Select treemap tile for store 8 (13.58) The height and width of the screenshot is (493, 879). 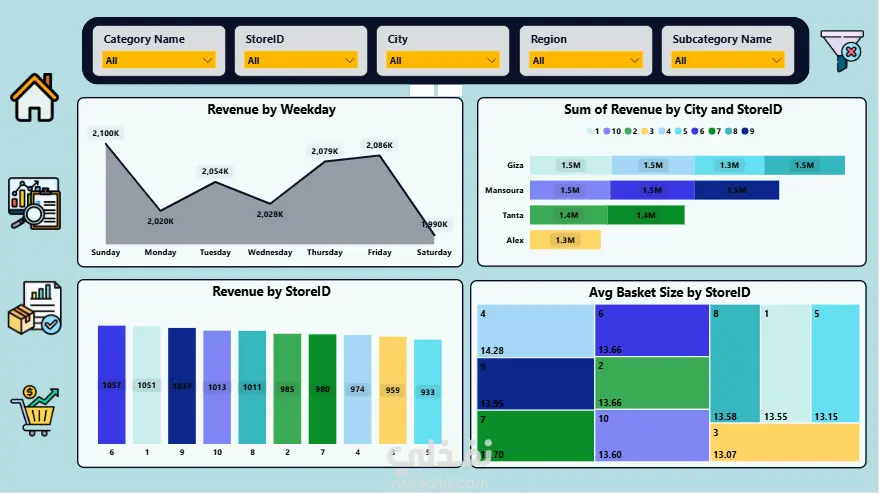tap(735, 363)
